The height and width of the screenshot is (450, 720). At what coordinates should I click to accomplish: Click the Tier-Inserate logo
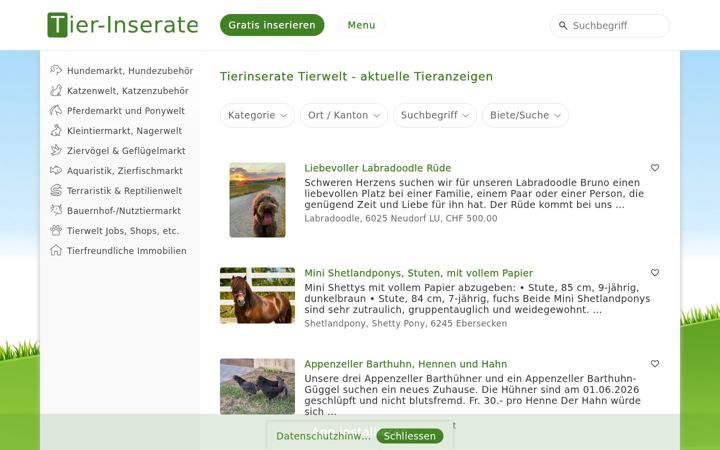[x=123, y=25]
